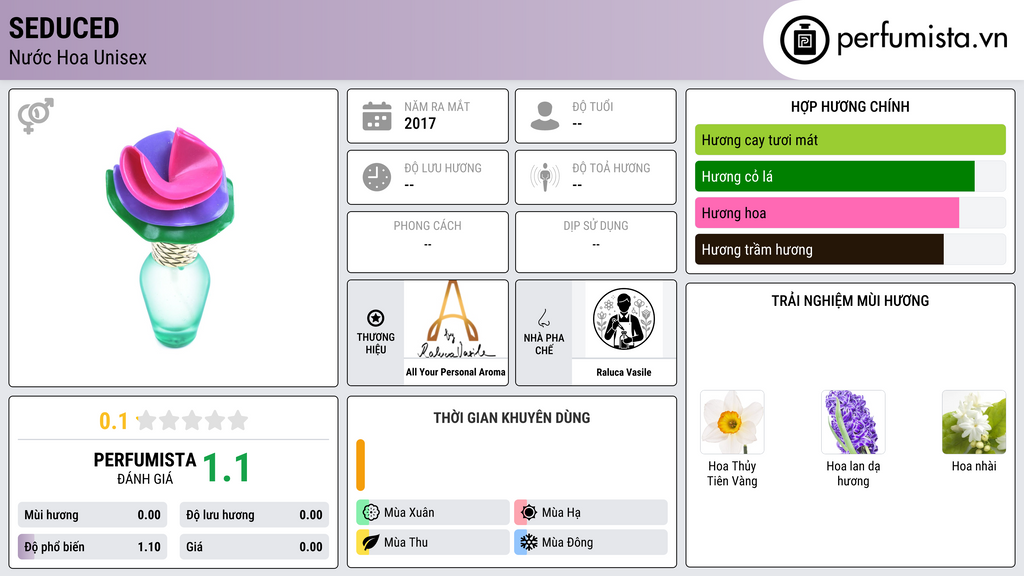Click the Hương trầm hương dark accord bar
Viewport: 1024px width, 576px height.
pyautogui.click(x=850, y=249)
